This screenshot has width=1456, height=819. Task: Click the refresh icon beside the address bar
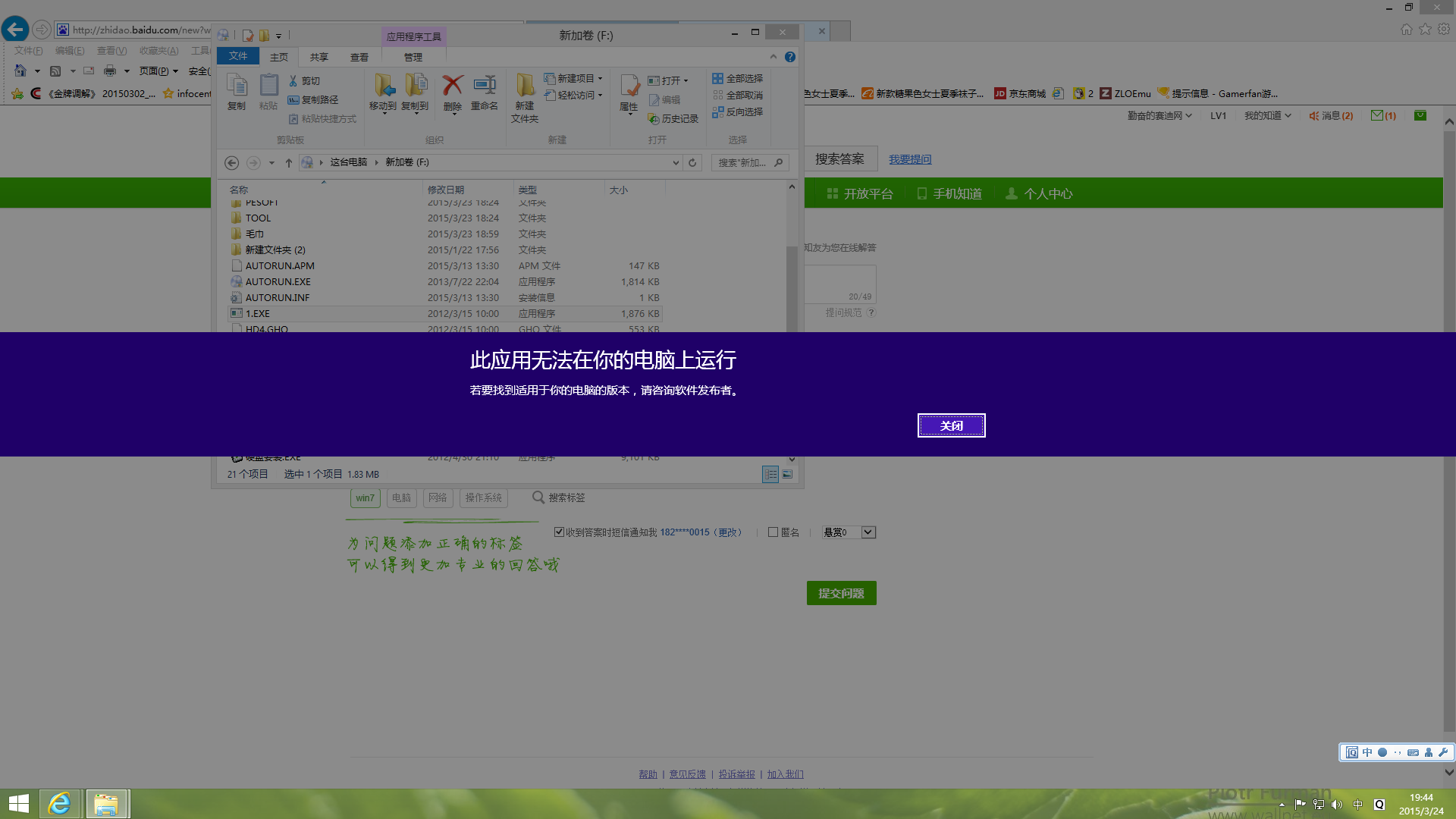click(692, 163)
